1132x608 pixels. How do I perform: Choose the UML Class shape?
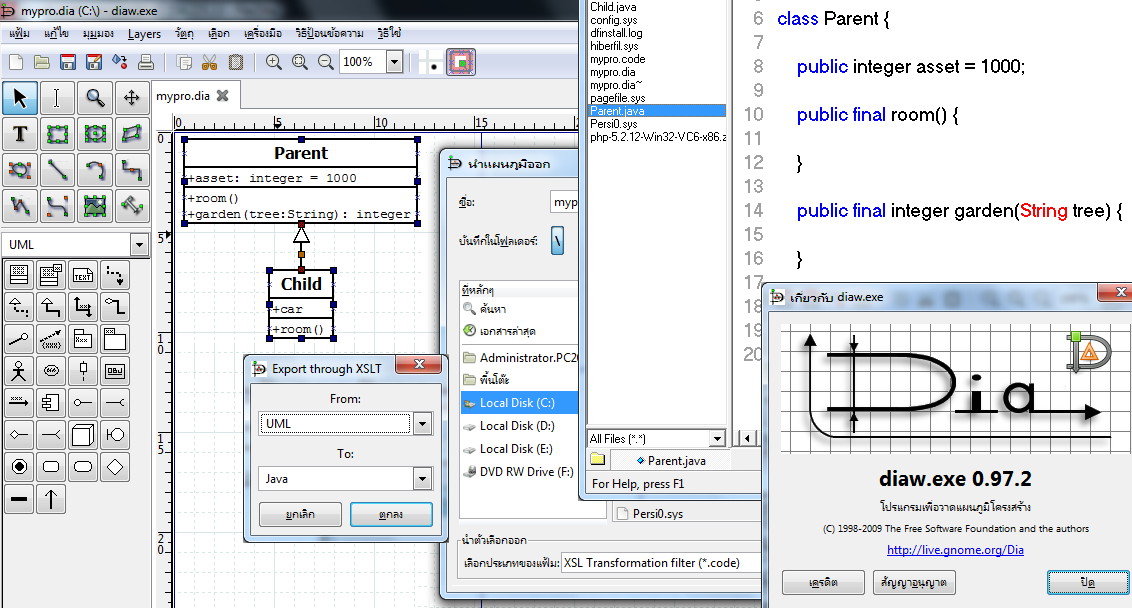(19, 273)
